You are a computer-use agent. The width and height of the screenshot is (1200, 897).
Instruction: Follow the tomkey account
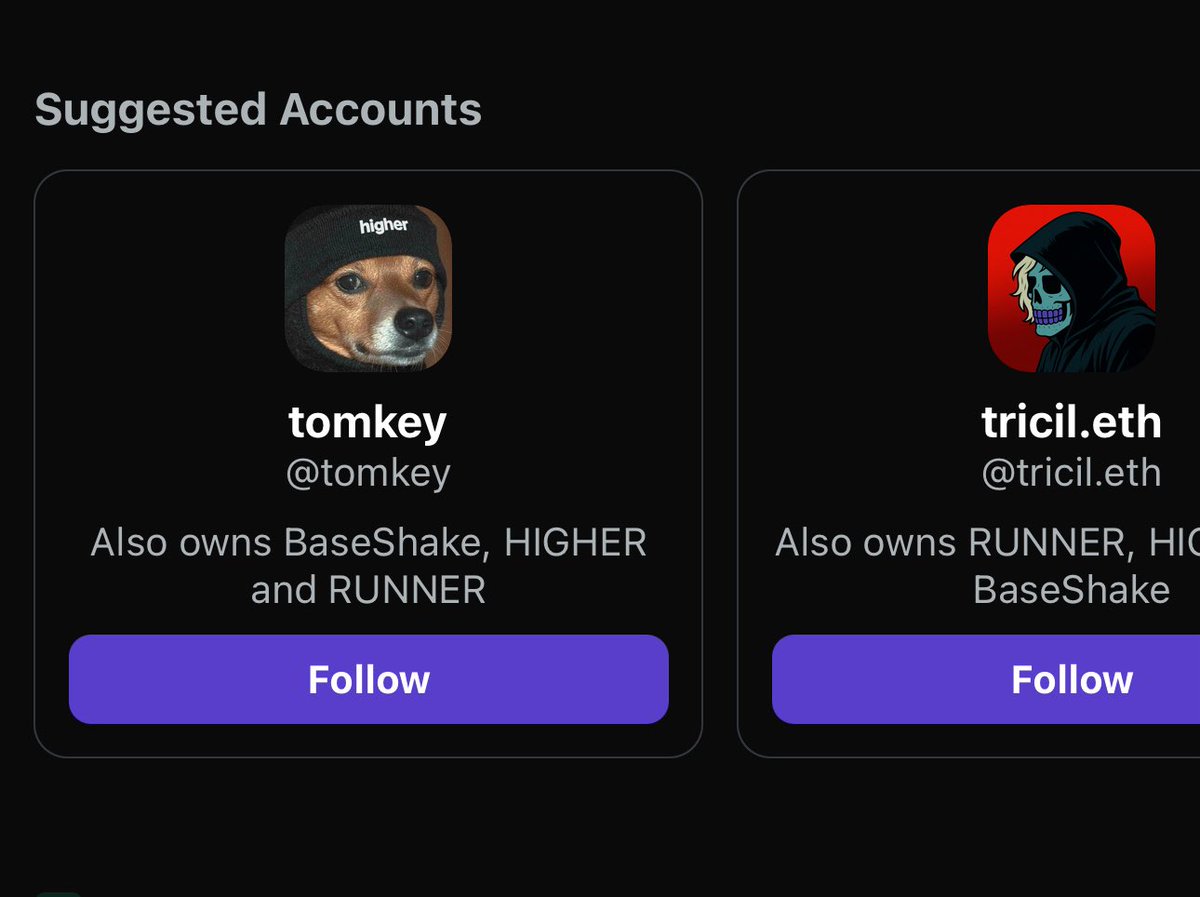pyautogui.click(x=368, y=679)
